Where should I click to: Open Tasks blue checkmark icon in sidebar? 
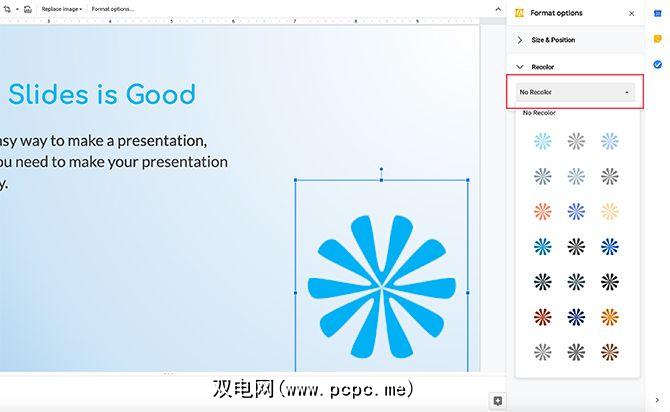point(658,65)
